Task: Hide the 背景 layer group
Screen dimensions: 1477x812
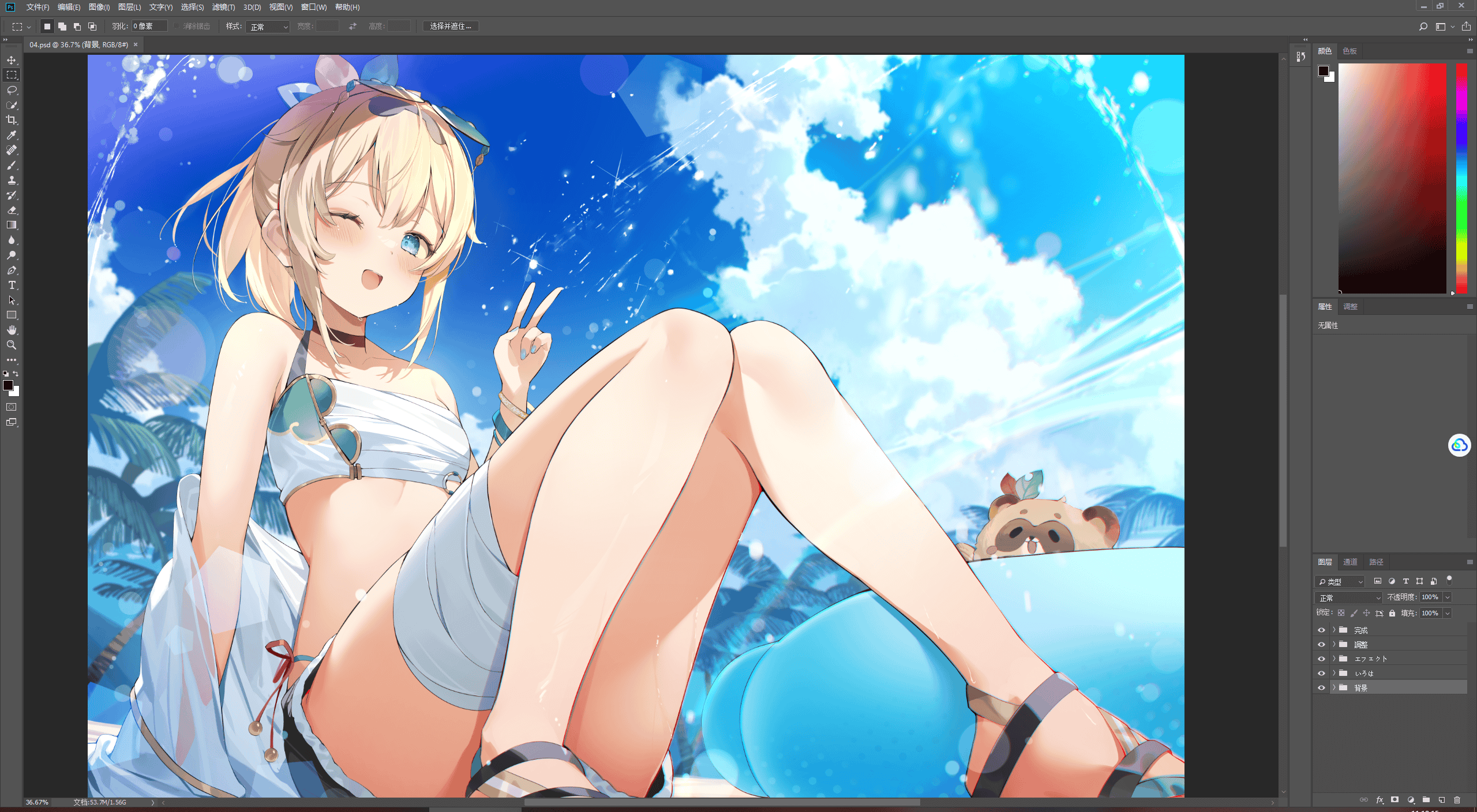Action: 1321,687
